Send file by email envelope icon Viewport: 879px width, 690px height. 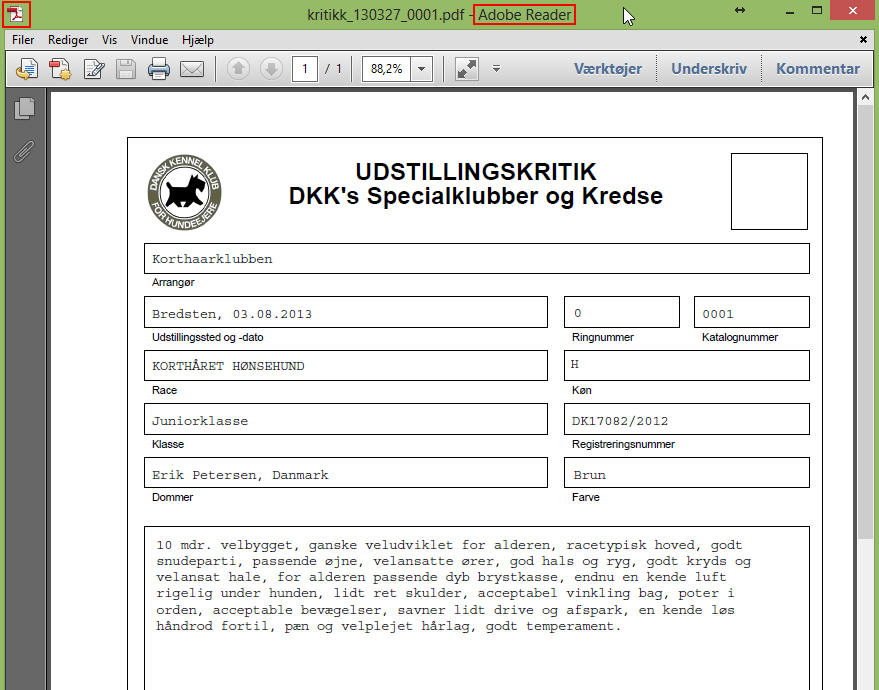point(192,69)
